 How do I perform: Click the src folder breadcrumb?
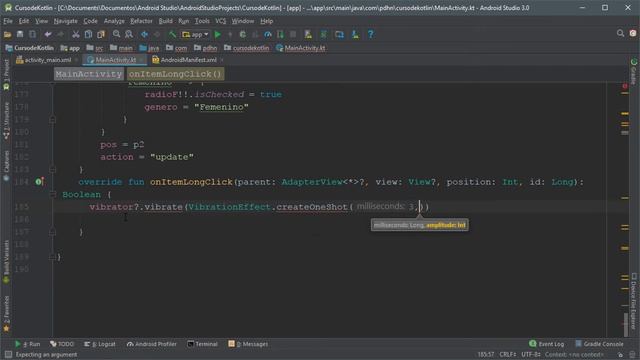[95, 48]
